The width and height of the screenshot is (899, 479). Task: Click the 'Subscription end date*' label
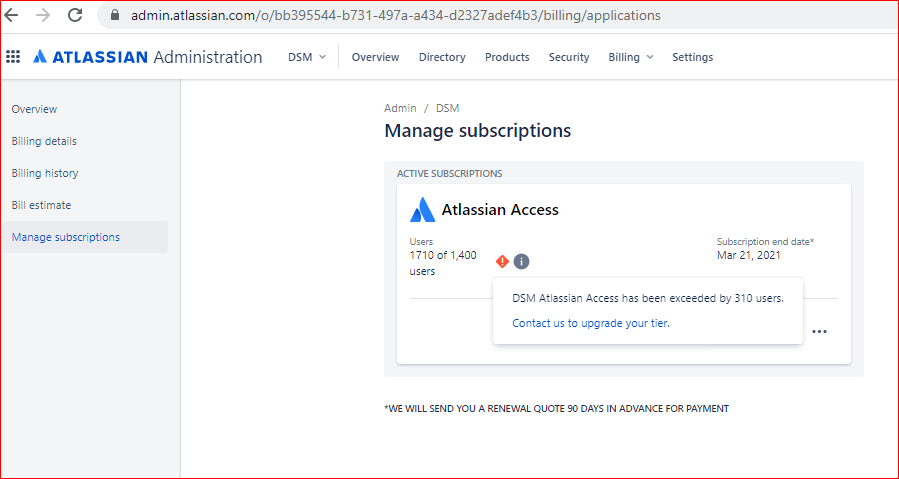point(765,242)
